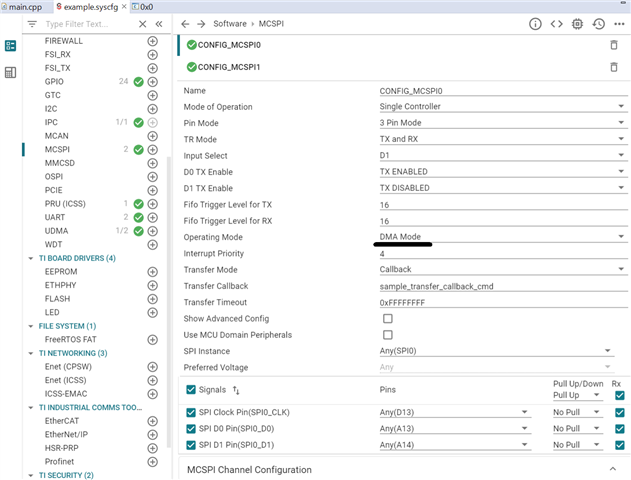Switch to main.cpp tab

(22, 6)
